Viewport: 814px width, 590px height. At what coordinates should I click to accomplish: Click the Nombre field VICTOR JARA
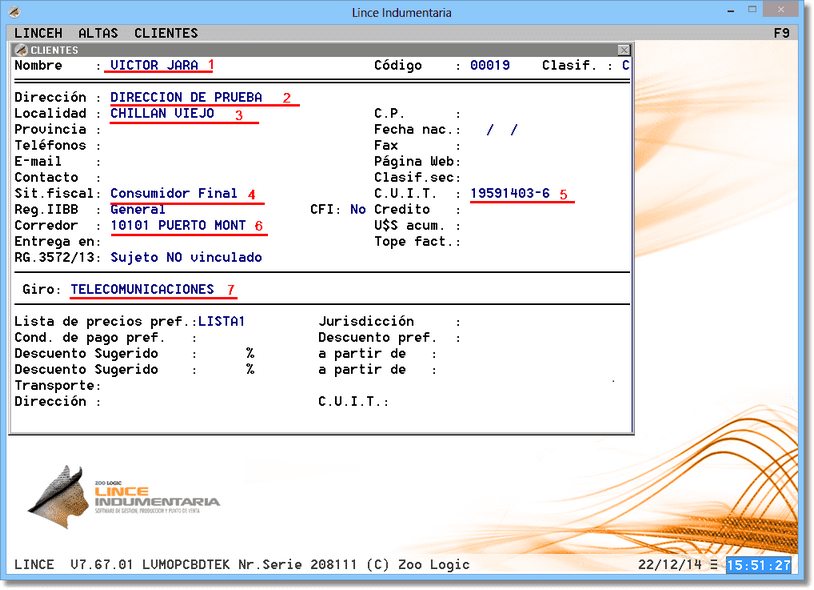[x=154, y=65]
